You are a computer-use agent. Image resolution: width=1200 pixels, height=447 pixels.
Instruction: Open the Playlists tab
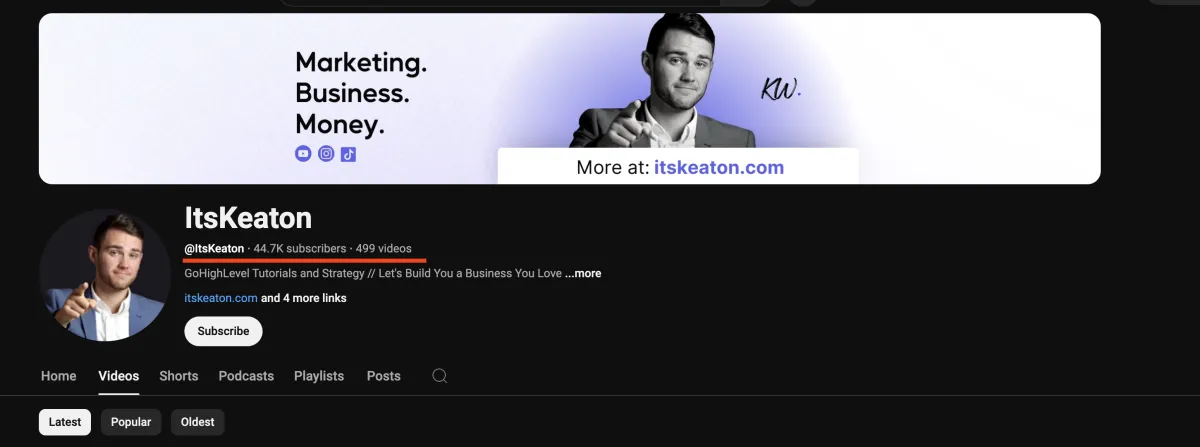(319, 376)
